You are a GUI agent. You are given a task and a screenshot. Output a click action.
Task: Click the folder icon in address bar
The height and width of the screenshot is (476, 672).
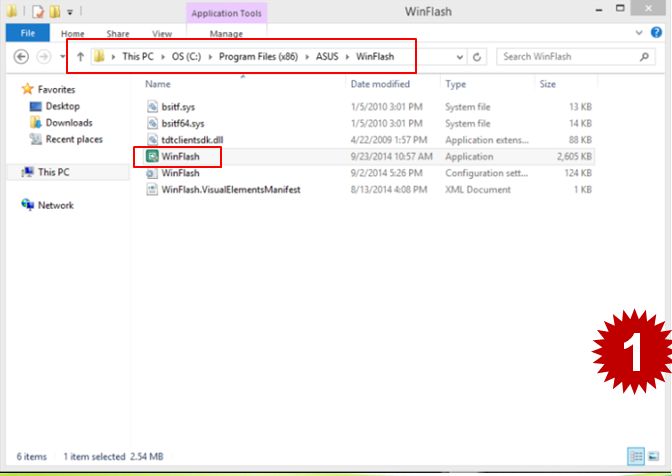(99, 56)
